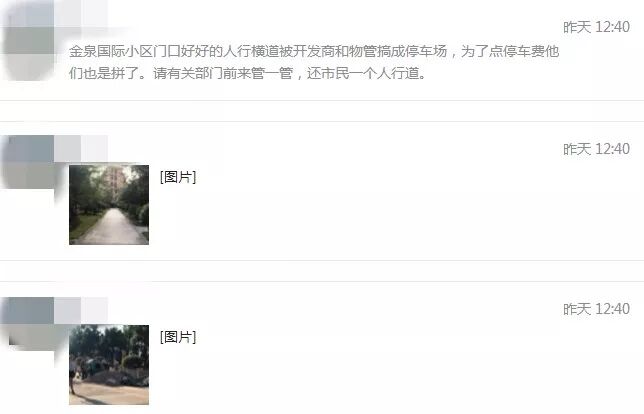644x414 pixels.
Task: Click the words 人行横道 in the first message
Action: click(251, 51)
